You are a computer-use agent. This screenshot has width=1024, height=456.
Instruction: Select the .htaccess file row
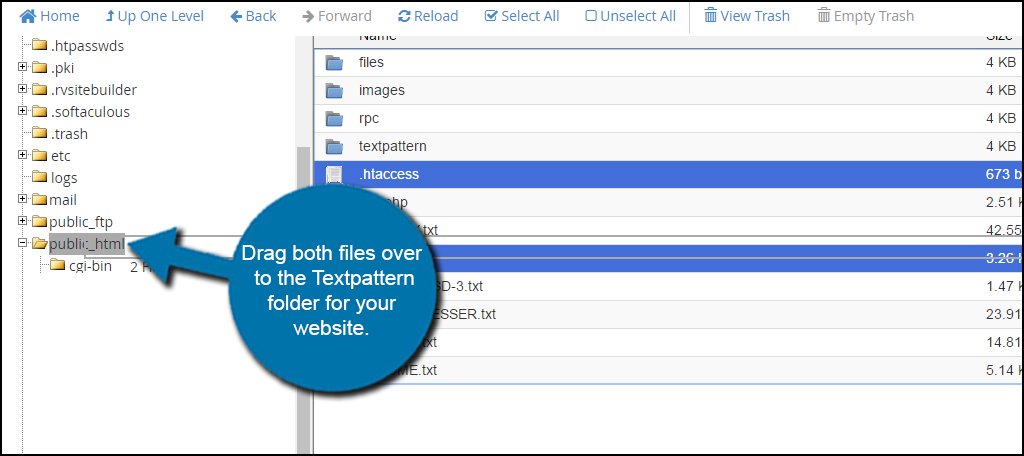pos(388,174)
